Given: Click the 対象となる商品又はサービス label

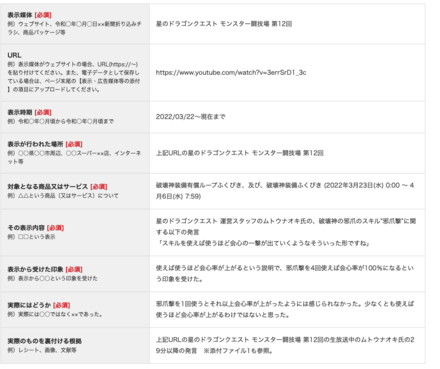Looking at the screenshot, I should pos(48,186).
